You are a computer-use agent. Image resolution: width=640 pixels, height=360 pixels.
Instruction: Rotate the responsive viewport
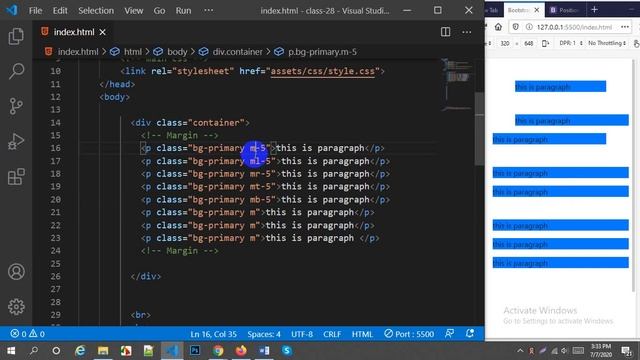(545, 43)
